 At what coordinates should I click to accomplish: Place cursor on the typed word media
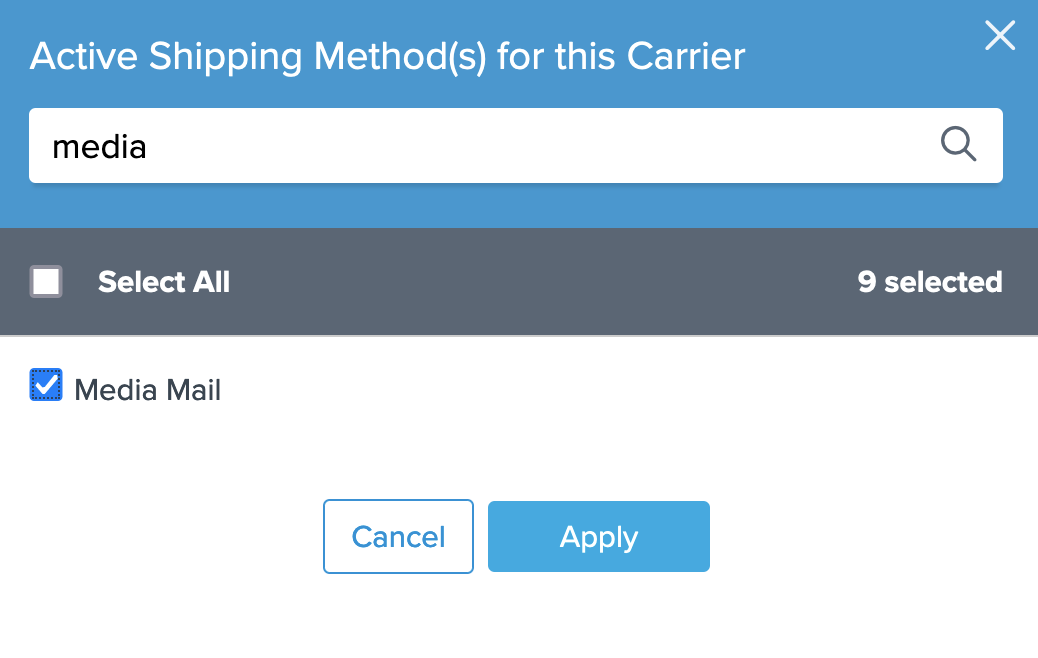coord(99,147)
